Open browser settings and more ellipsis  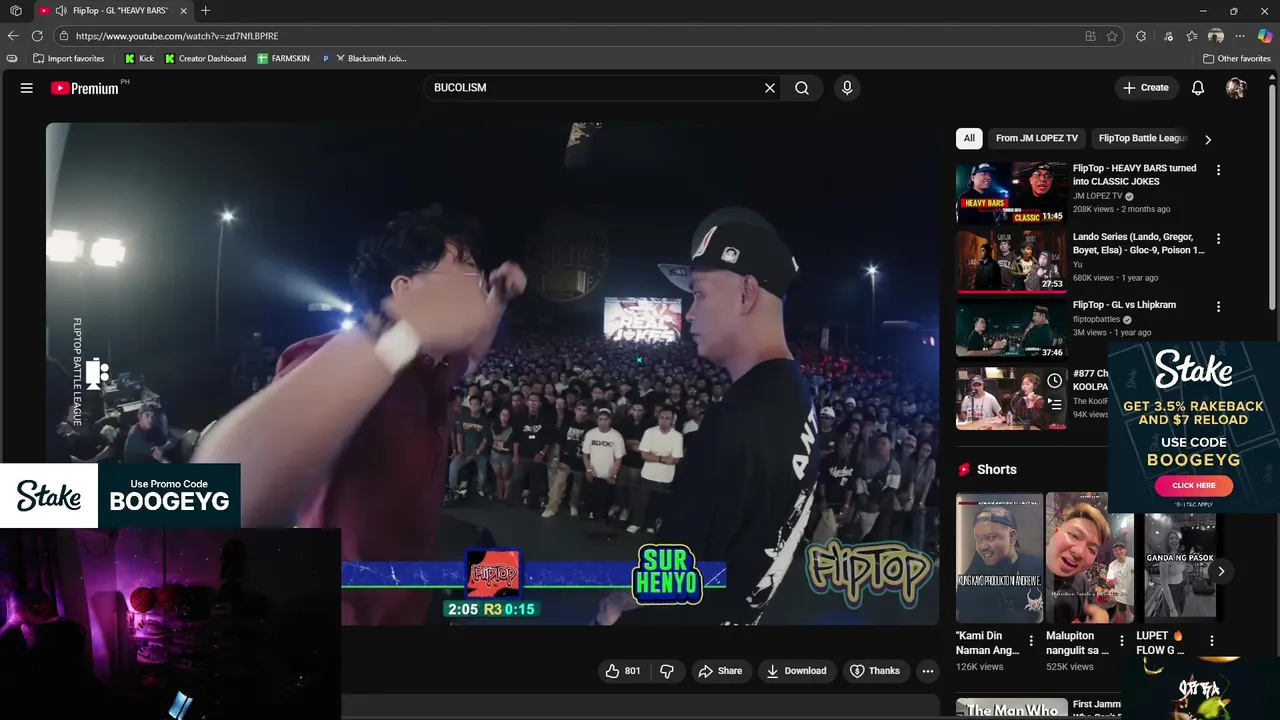coord(1240,36)
